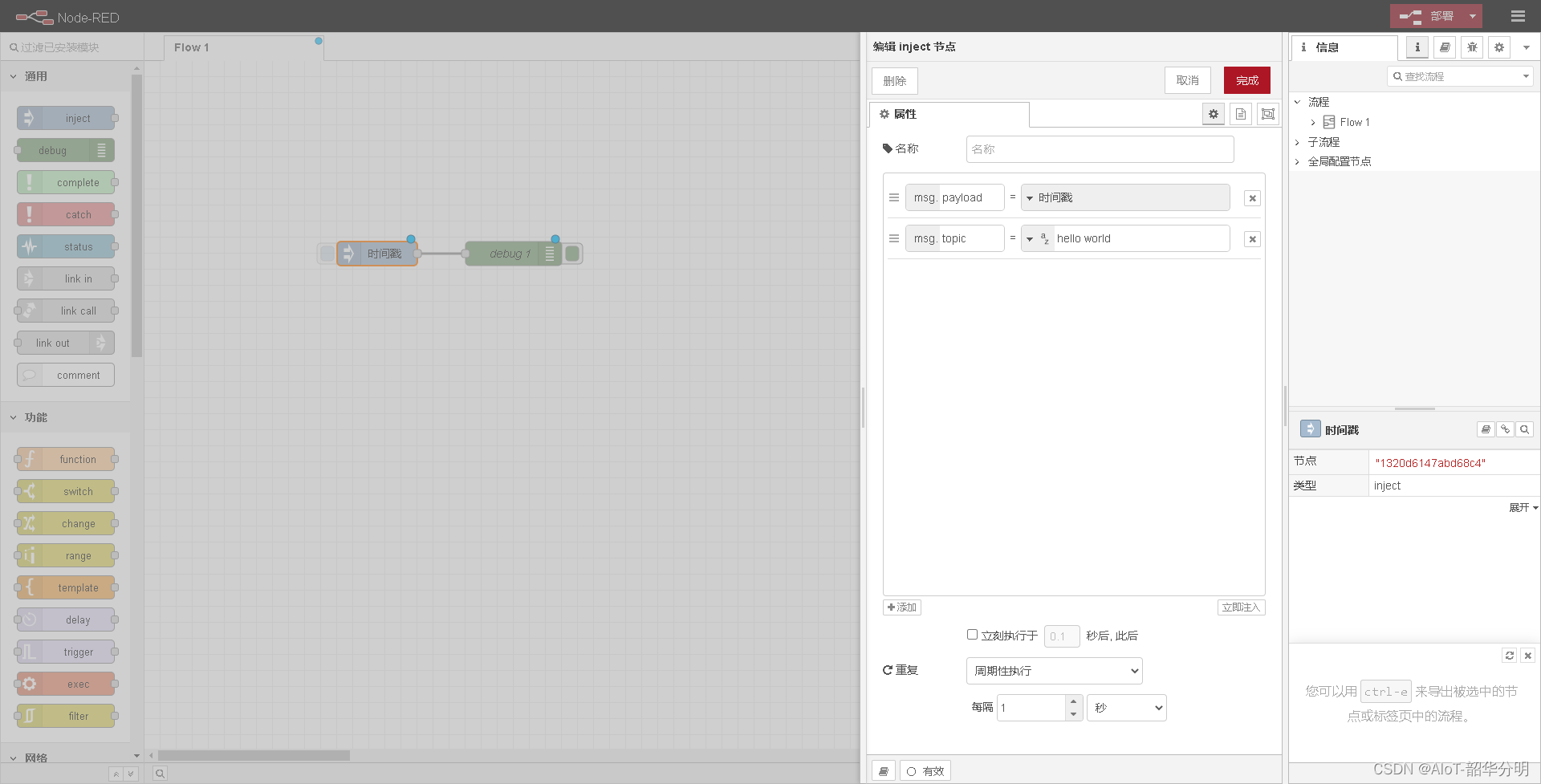The height and width of the screenshot is (784, 1541).
Task: Toggle the node enabled state button
Action: 925,771
